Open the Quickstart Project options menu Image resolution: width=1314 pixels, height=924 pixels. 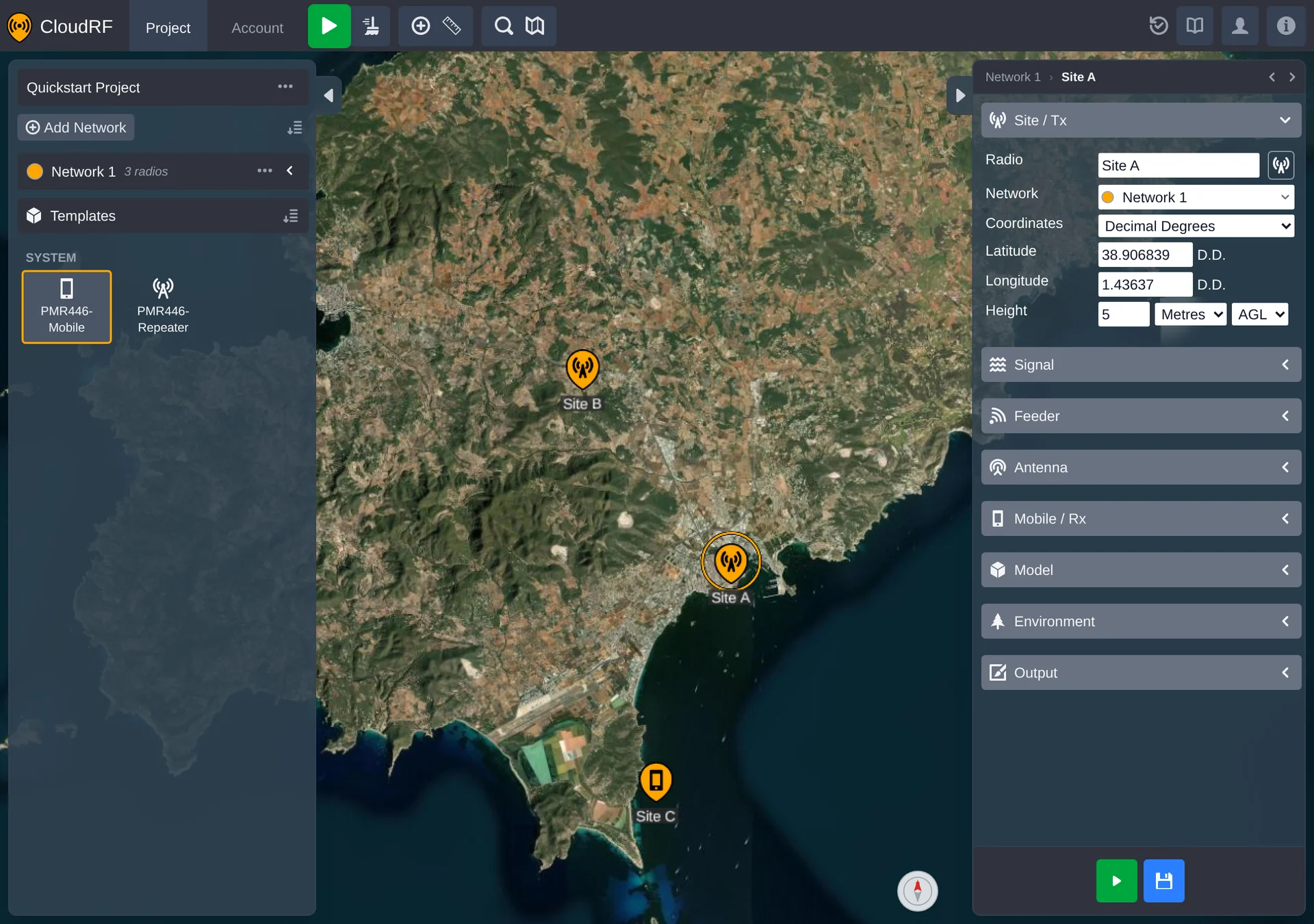pyautogui.click(x=285, y=87)
